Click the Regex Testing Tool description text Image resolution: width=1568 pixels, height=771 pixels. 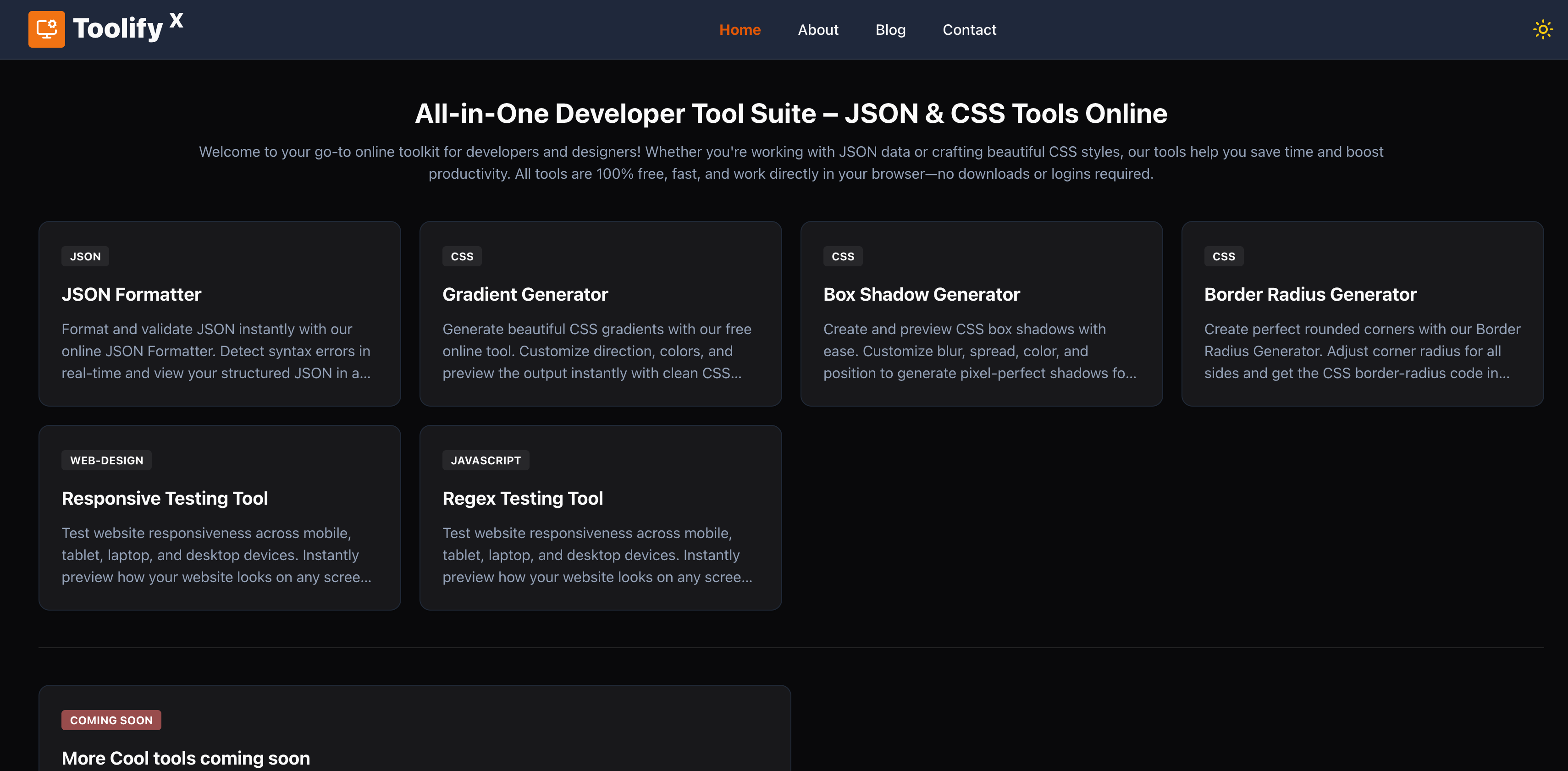click(597, 555)
